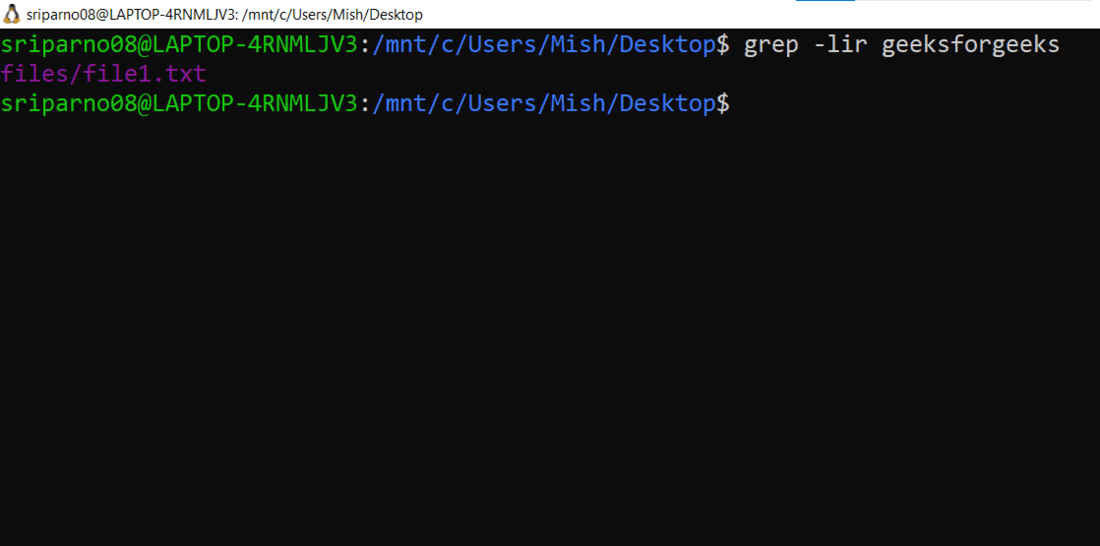
Task: Click the Users folder name in the last prompt path
Action: click(502, 103)
